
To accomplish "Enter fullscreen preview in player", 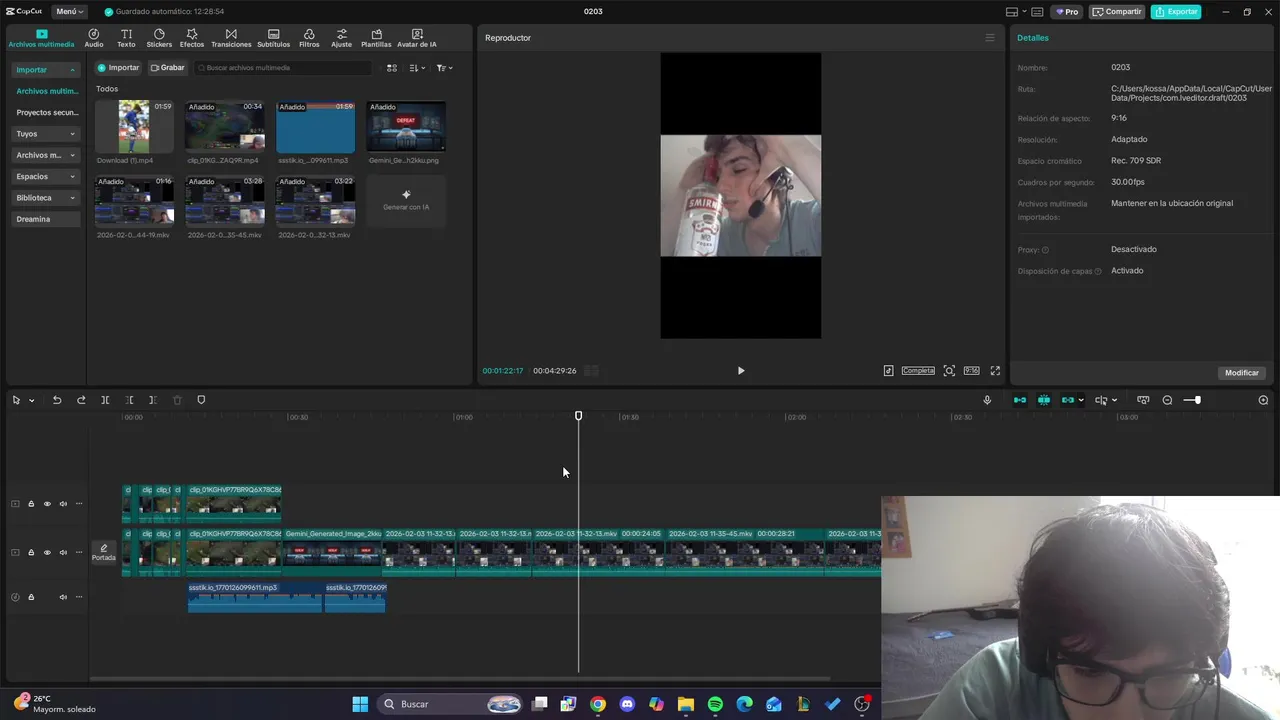I will [x=995, y=371].
